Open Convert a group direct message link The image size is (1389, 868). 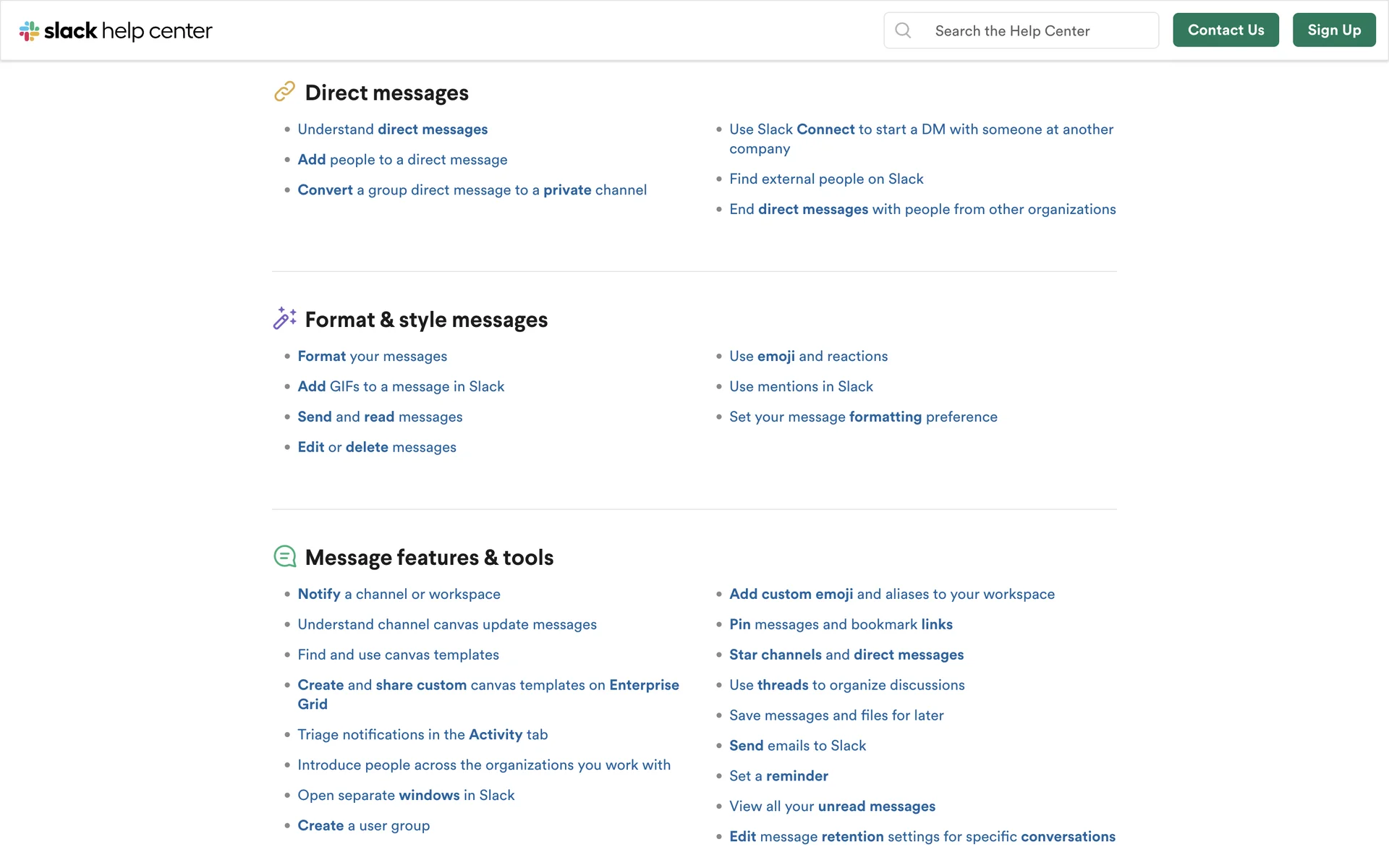(472, 190)
